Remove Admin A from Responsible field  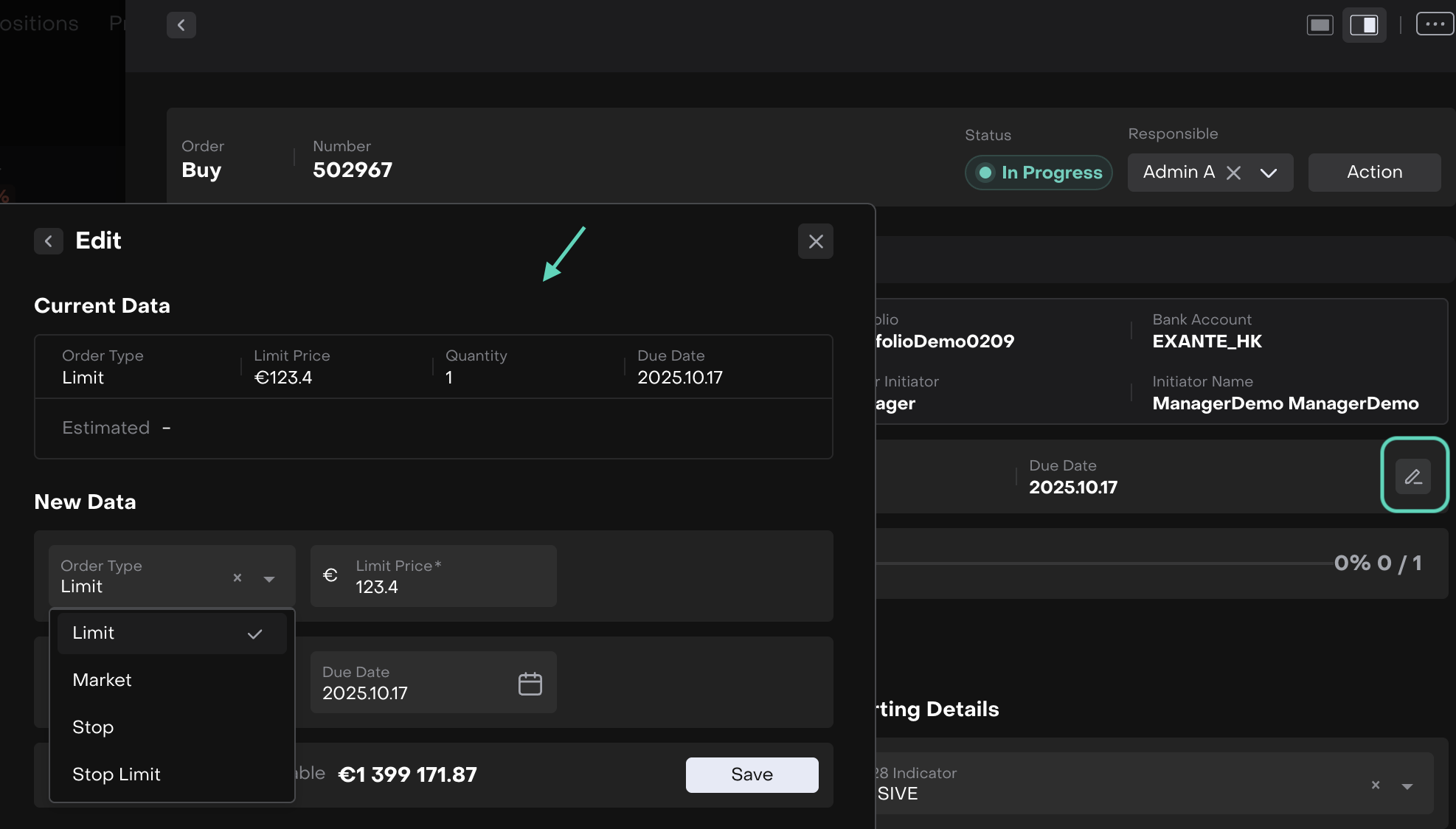(1233, 173)
